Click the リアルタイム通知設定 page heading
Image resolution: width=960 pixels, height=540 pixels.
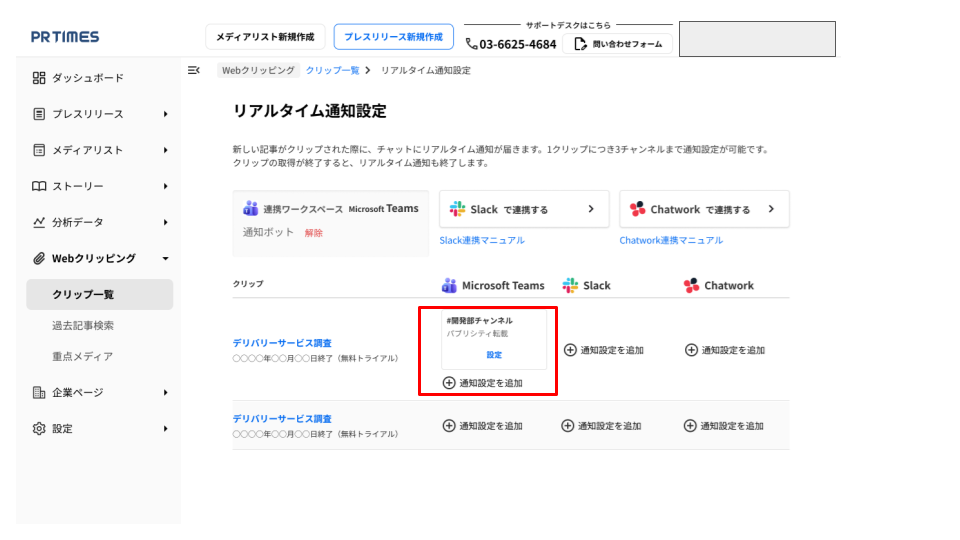tap(310, 111)
